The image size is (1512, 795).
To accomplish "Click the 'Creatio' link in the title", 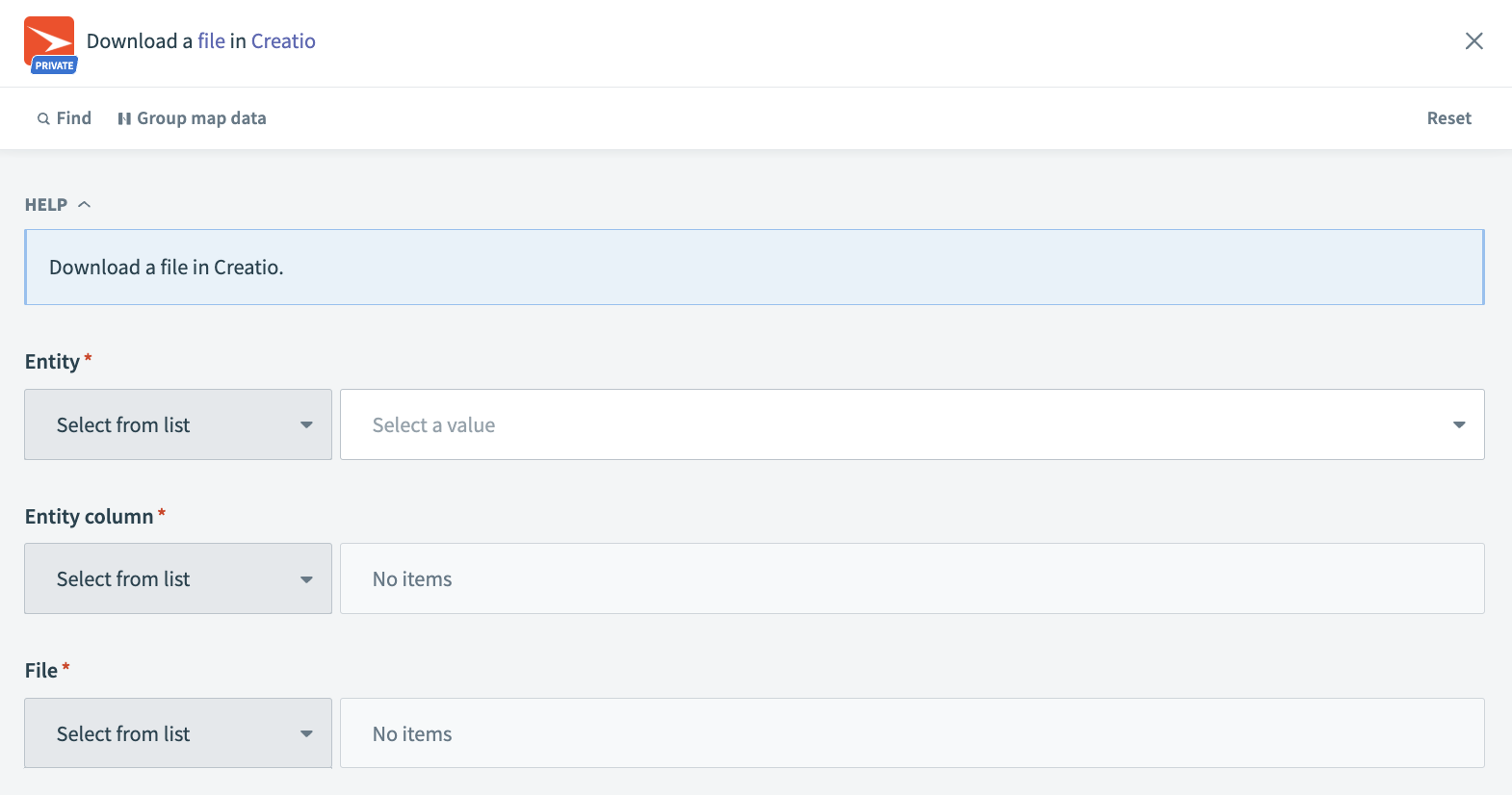I will [283, 41].
